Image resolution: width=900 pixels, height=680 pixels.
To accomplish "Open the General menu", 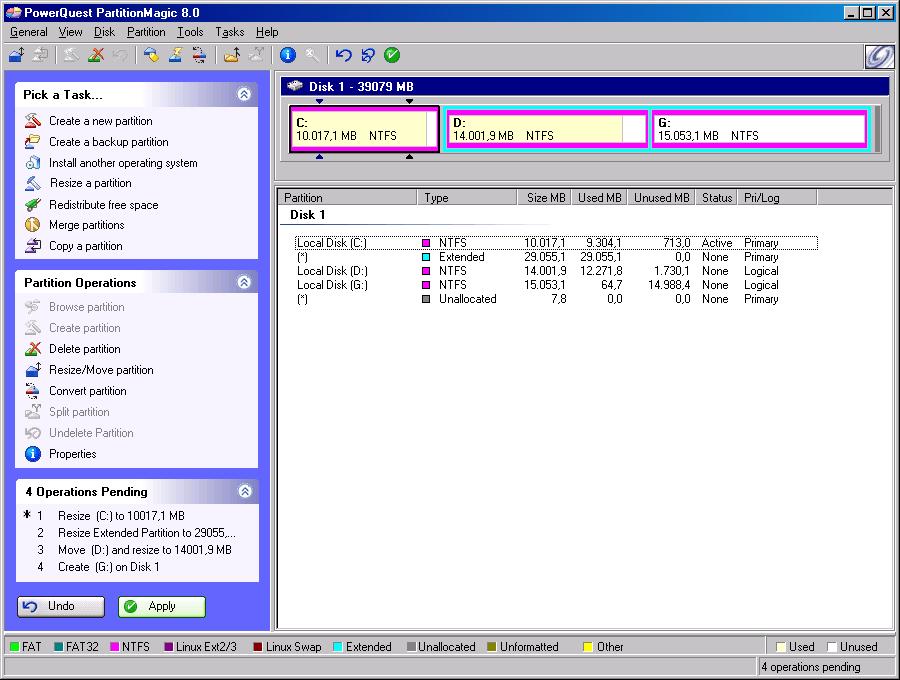I will (x=29, y=32).
